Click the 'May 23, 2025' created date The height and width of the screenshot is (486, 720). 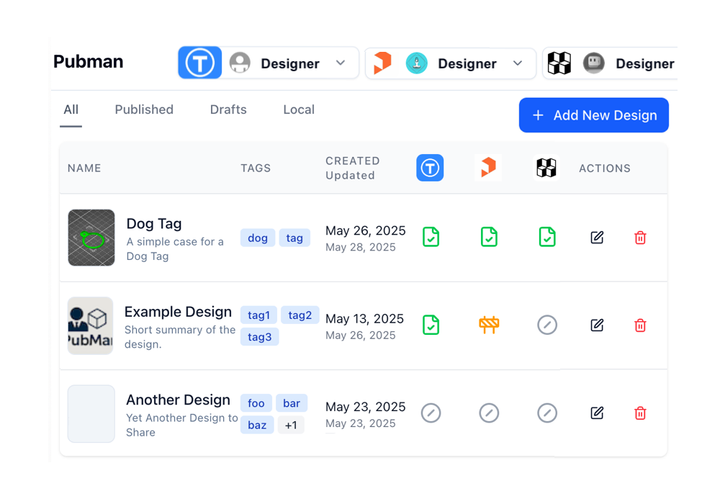click(366, 407)
